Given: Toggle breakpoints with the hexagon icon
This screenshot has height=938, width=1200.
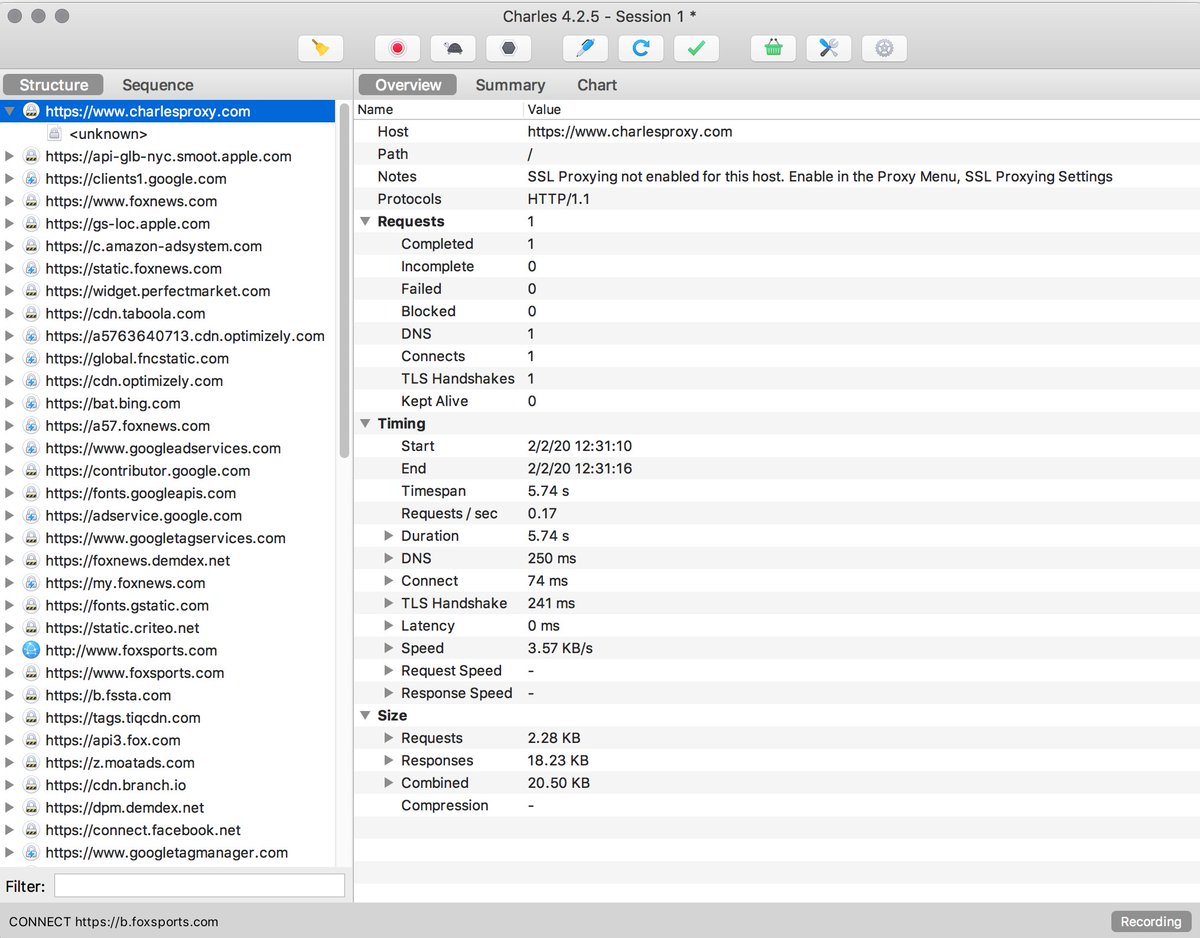Looking at the screenshot, I should click(x=508, y=47).
